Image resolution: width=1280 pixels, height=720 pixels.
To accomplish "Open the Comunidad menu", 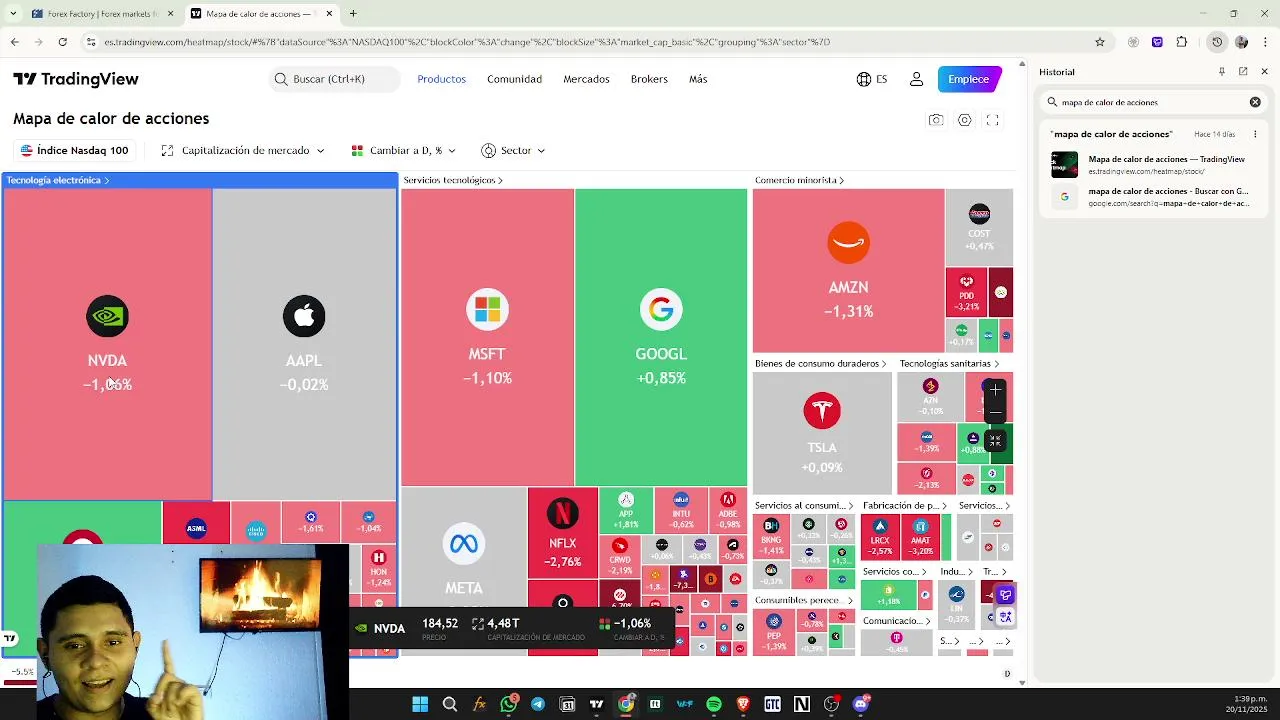I will (514, 79).
